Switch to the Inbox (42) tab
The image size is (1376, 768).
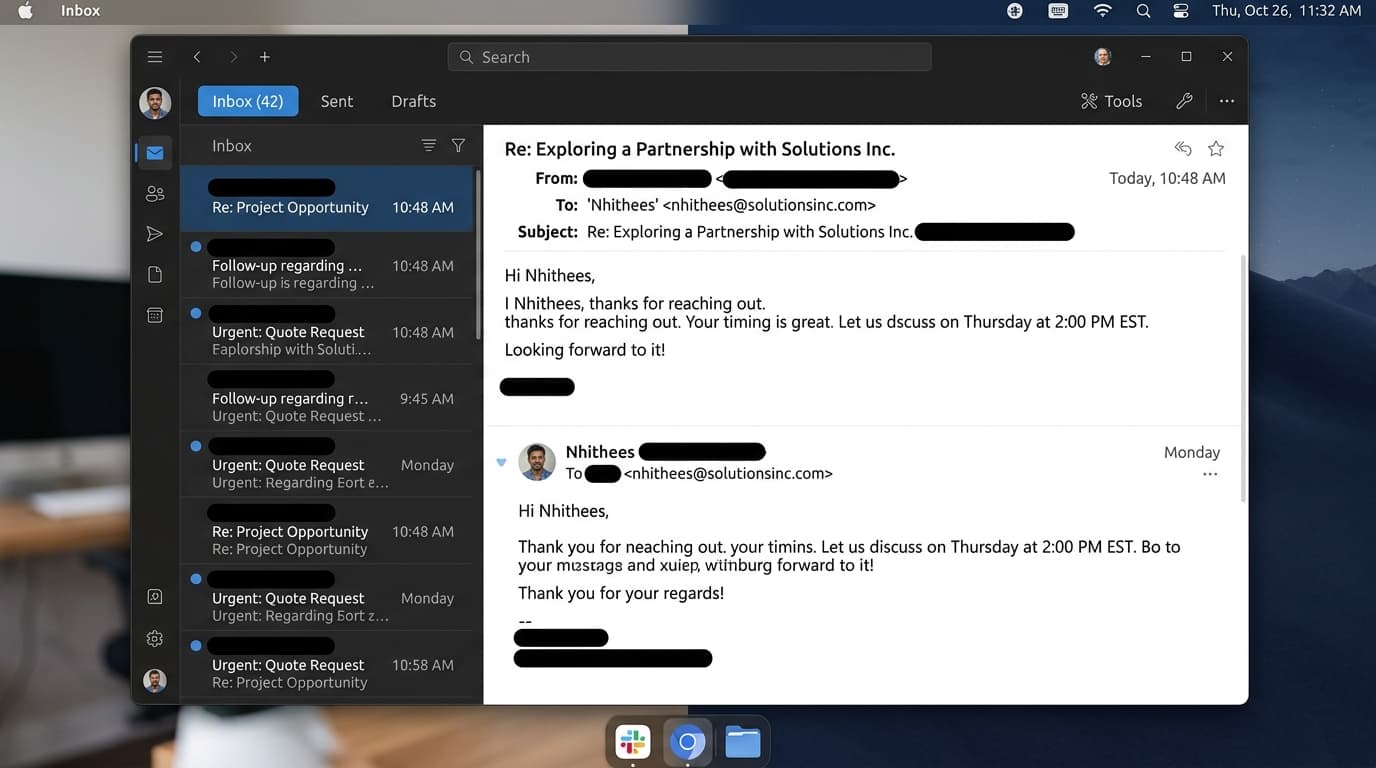[248, 101]
